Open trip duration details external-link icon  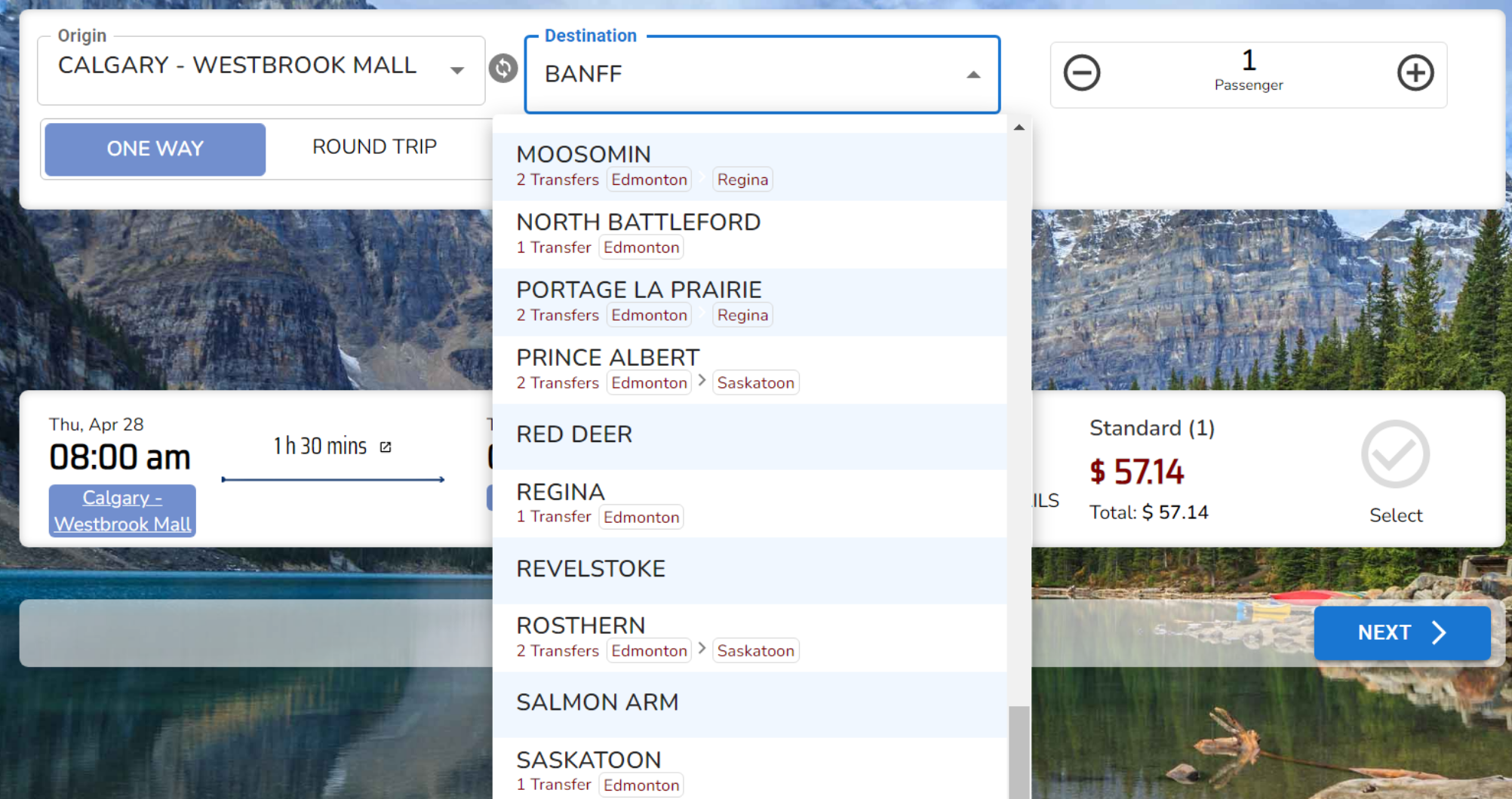tap(386, 447)
